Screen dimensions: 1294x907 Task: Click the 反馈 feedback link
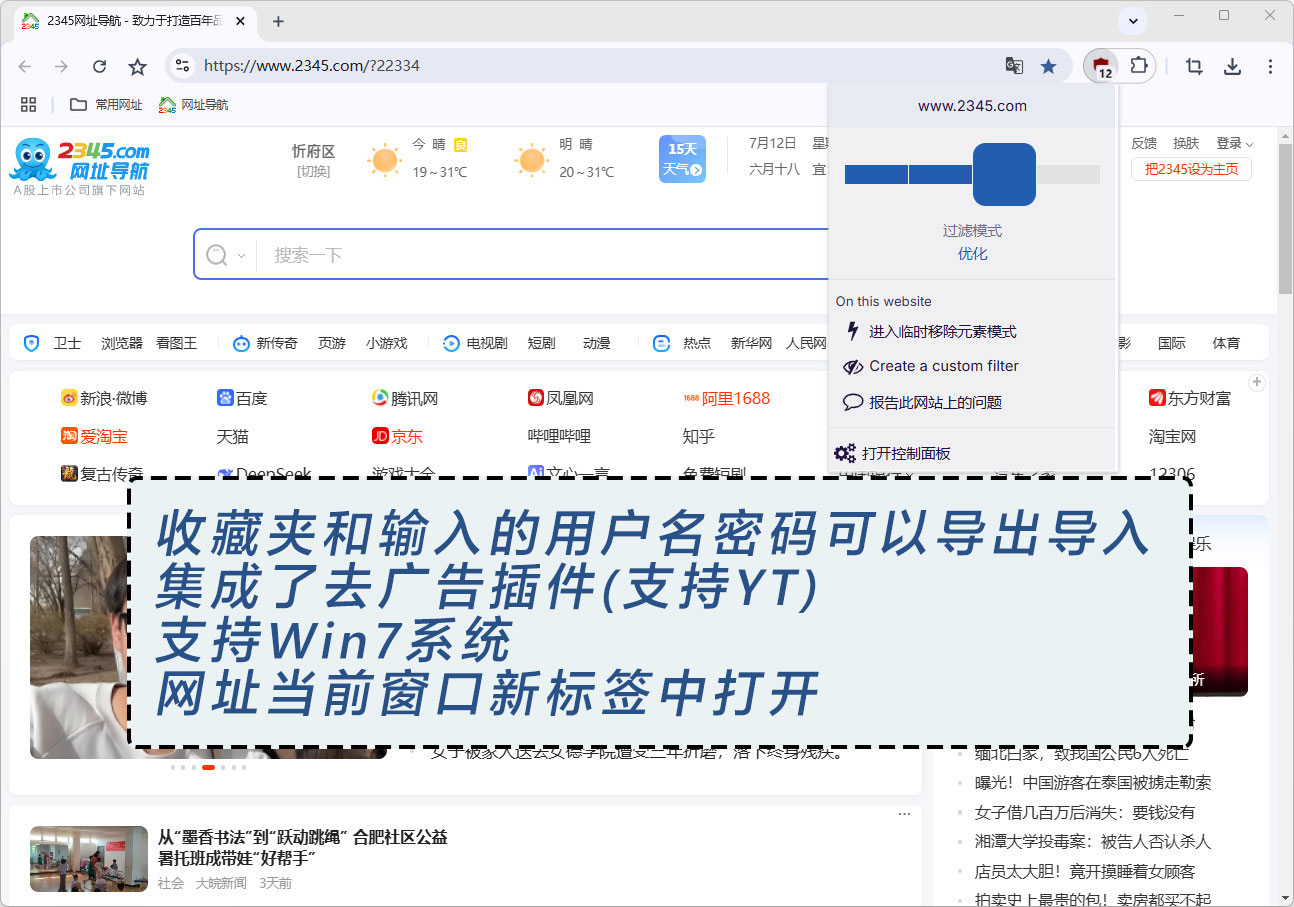(1144, 144)
